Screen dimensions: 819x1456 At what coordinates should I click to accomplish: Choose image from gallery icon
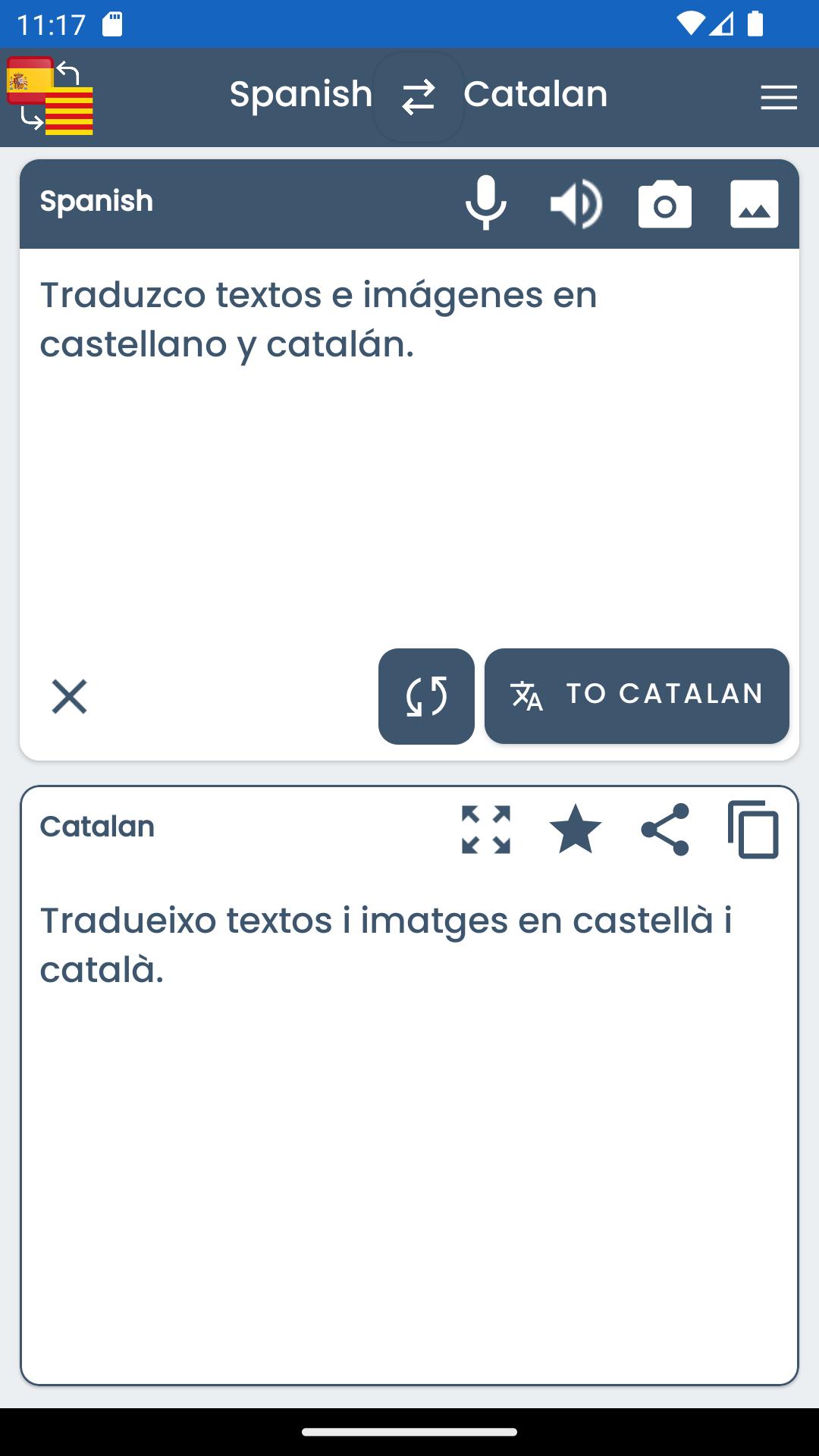point(754,204)
